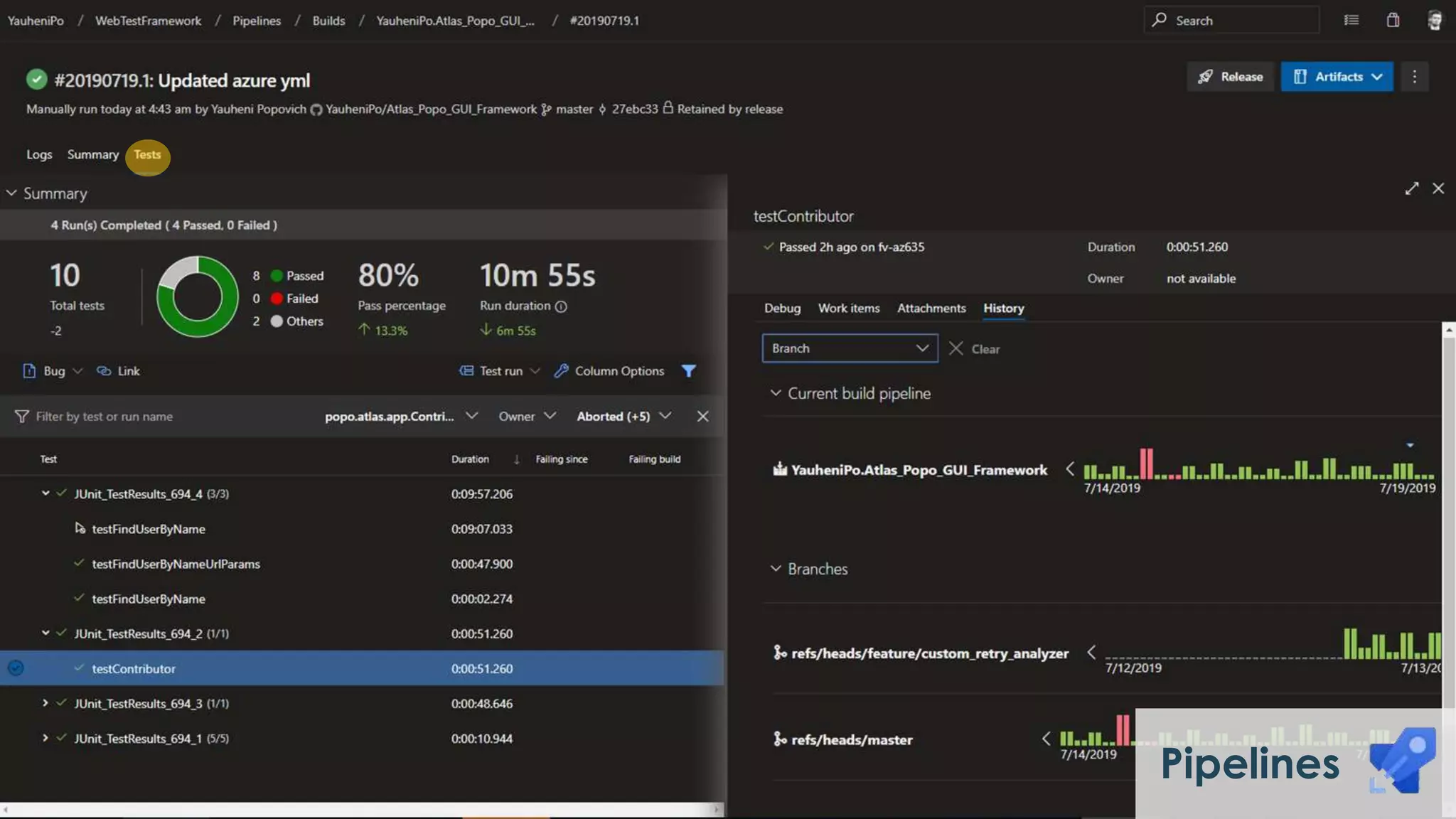Click the Release button

point(1231,77)
